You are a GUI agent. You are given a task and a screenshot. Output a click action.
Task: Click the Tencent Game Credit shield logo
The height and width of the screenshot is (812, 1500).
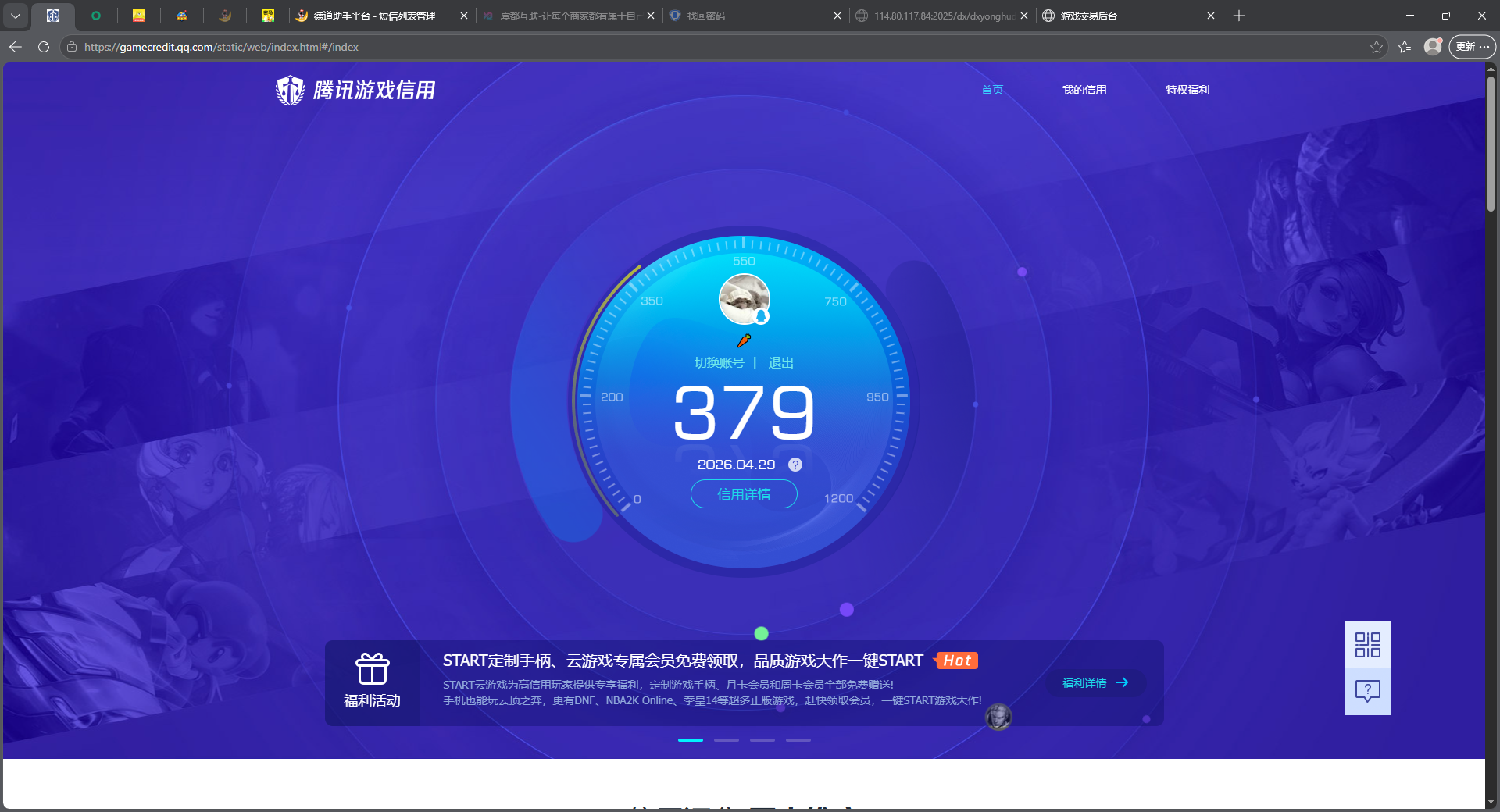coord(290,91)
